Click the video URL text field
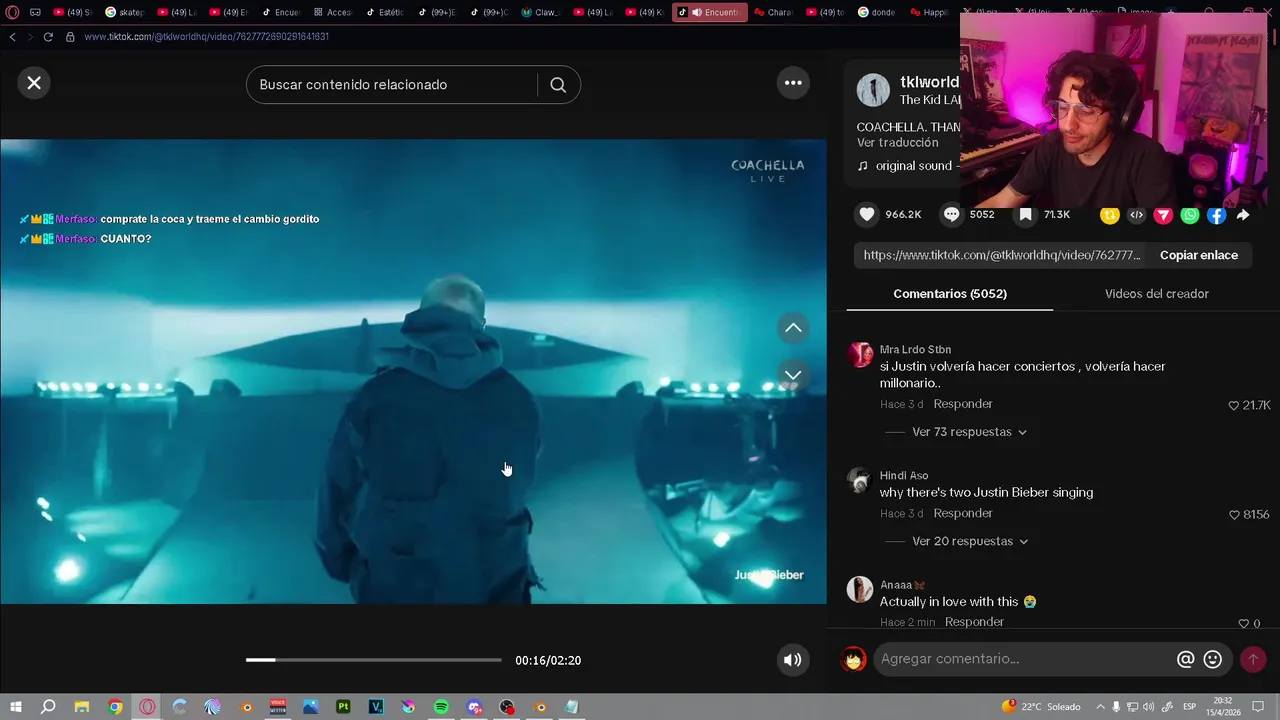 1001,255
